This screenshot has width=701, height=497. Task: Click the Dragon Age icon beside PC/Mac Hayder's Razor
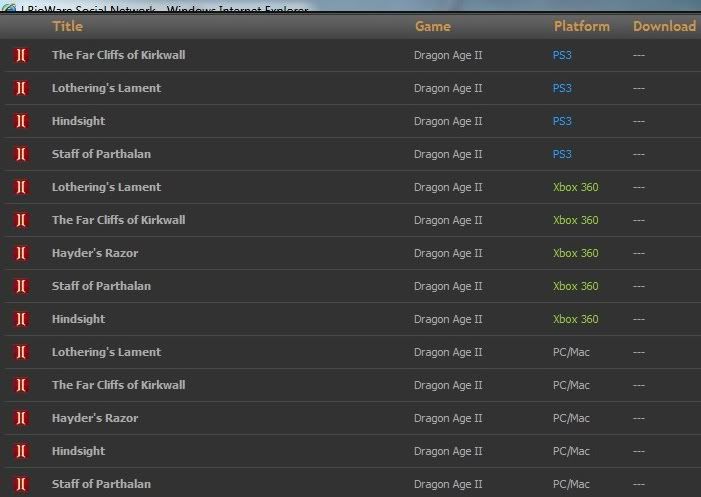pyautogui.click(x=21, y=418)
